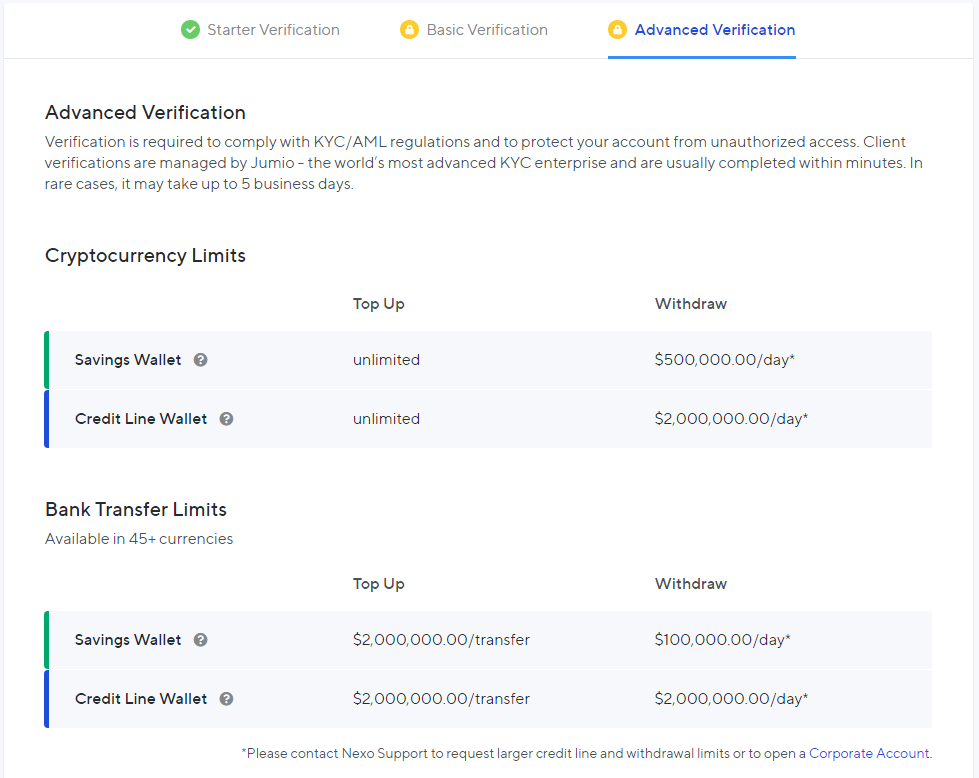Click Credit Line Wallet label in Bank Transfer Limits
The height and width of the screenshot is (778, 979).
[x=141, y=699]
